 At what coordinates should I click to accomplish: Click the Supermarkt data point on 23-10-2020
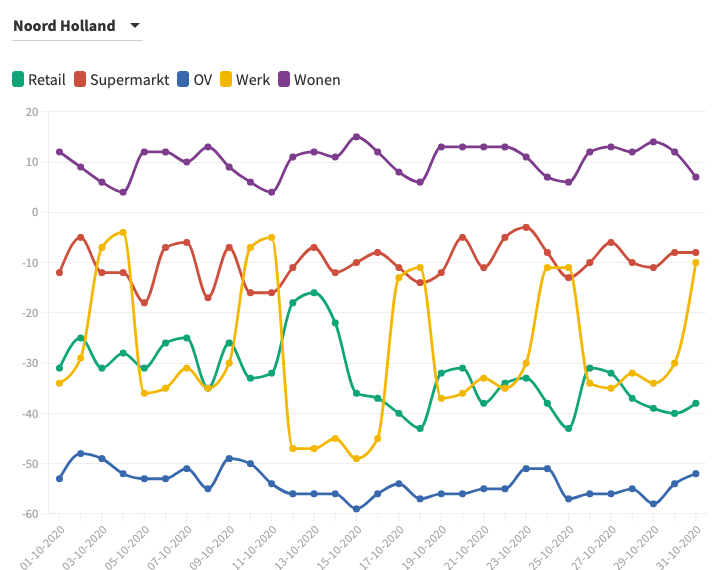click(x=526, y=227)
